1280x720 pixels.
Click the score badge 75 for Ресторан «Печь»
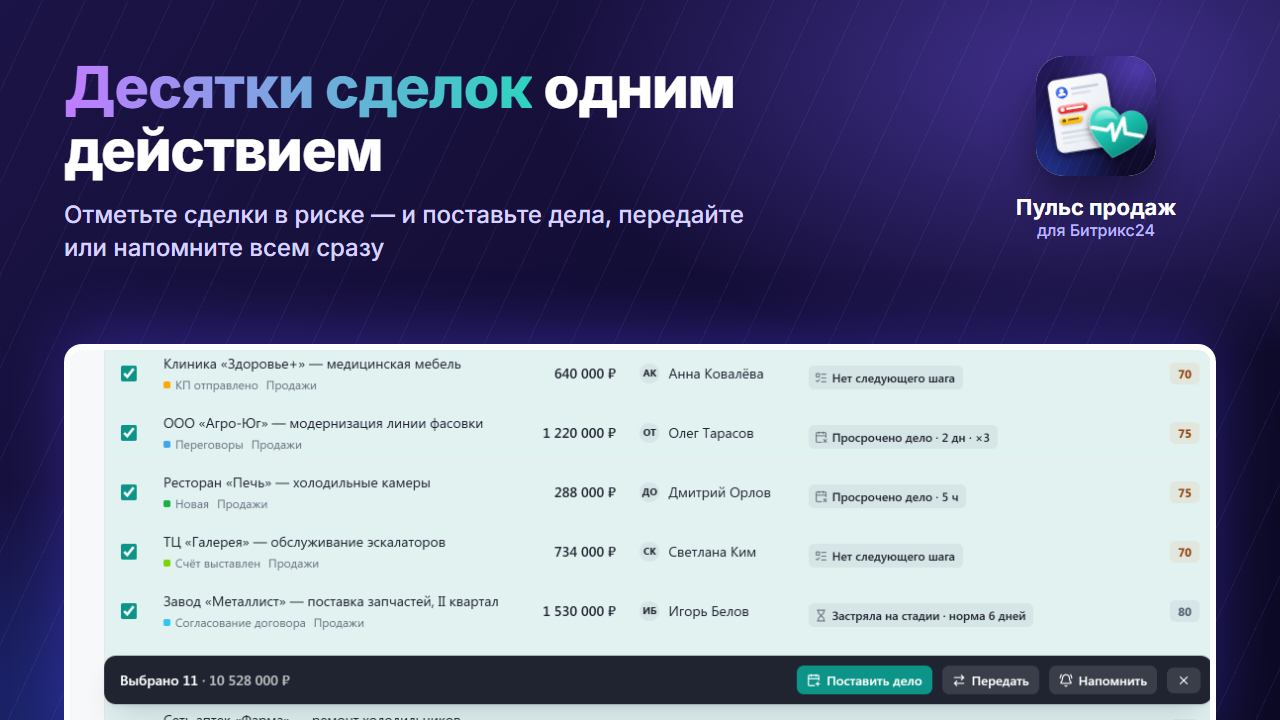click(1185, 492)
